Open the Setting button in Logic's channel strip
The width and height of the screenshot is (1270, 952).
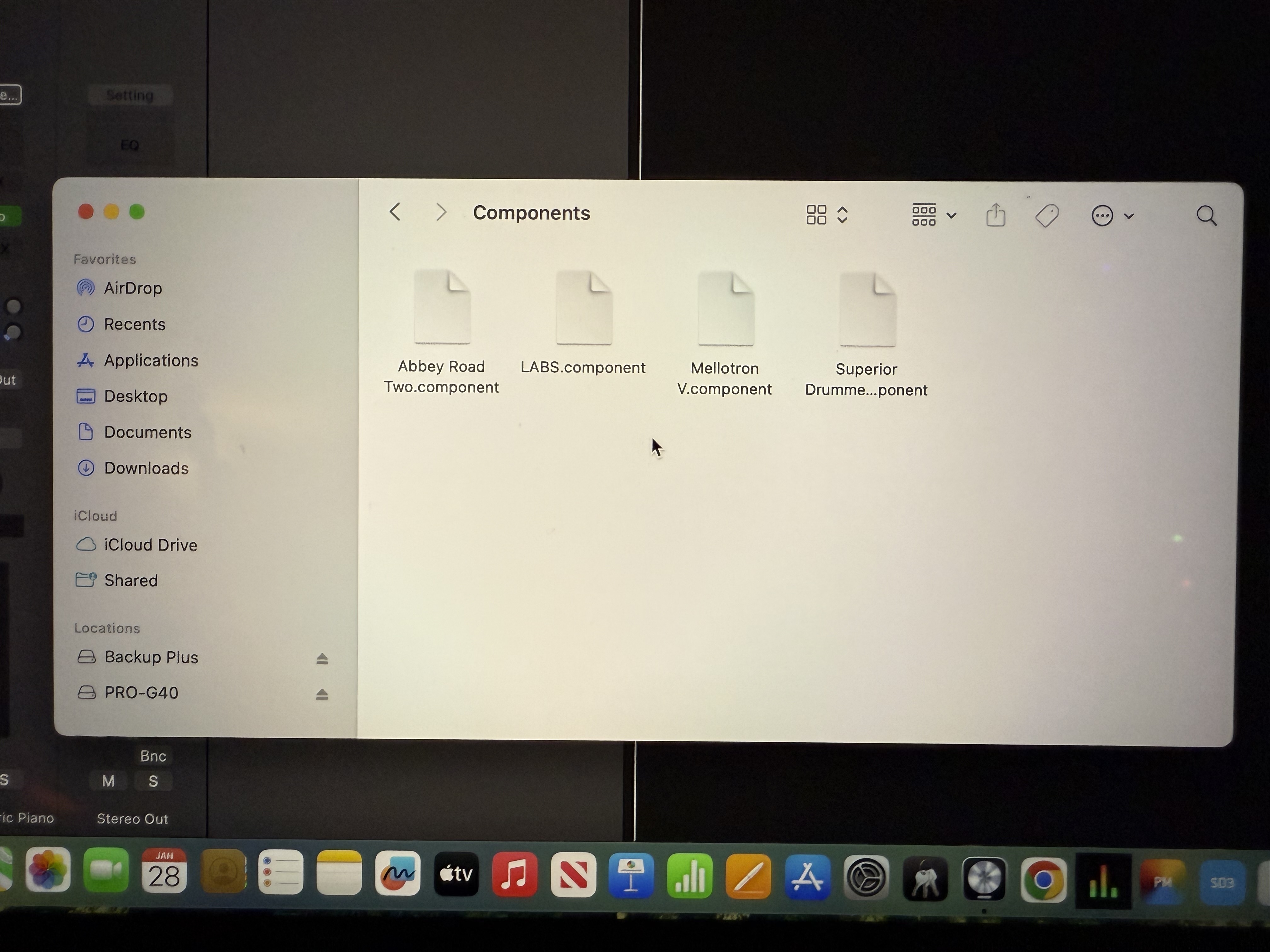point(130,95)
